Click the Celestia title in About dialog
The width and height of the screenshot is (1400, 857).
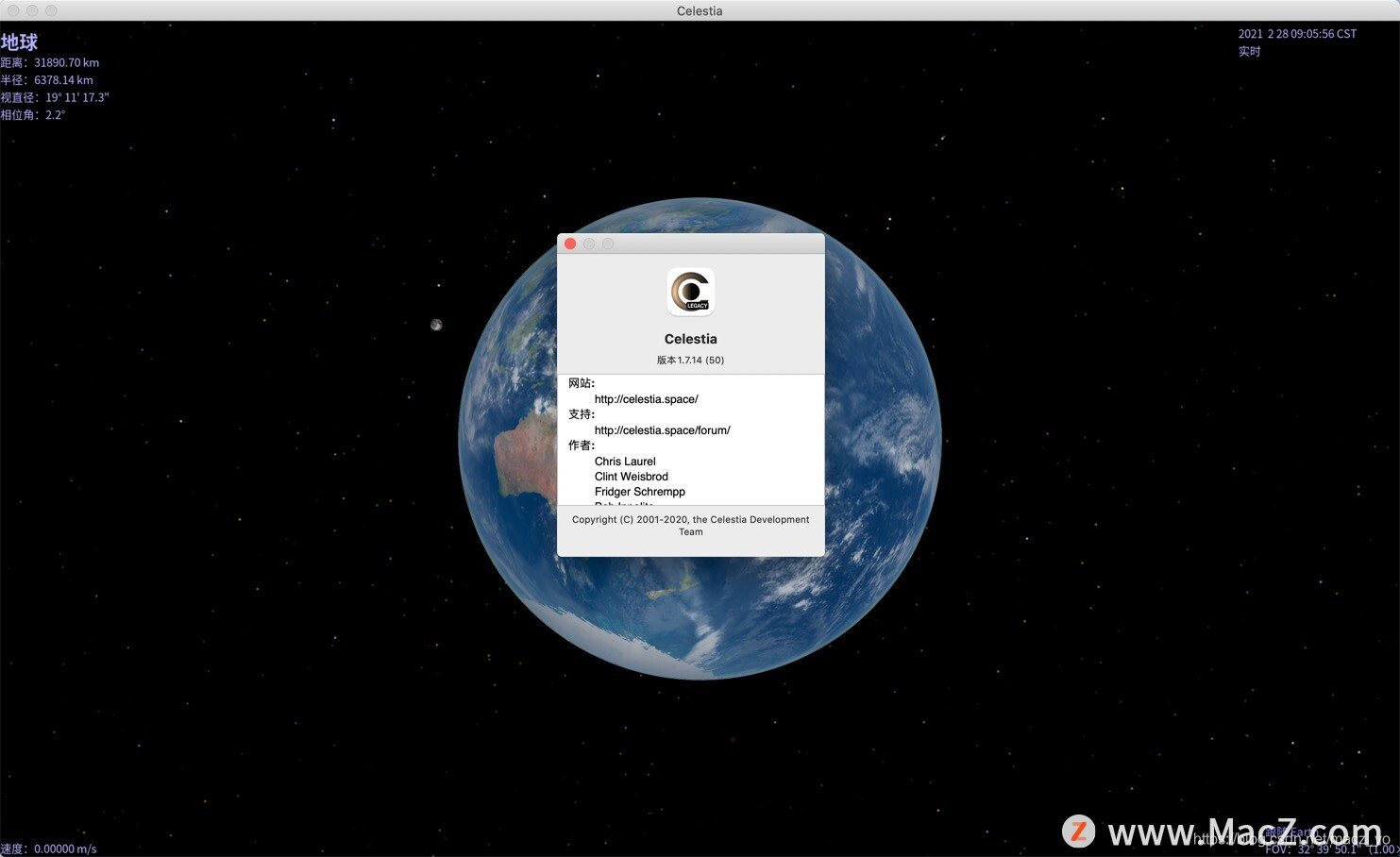[x=691, y=339]
